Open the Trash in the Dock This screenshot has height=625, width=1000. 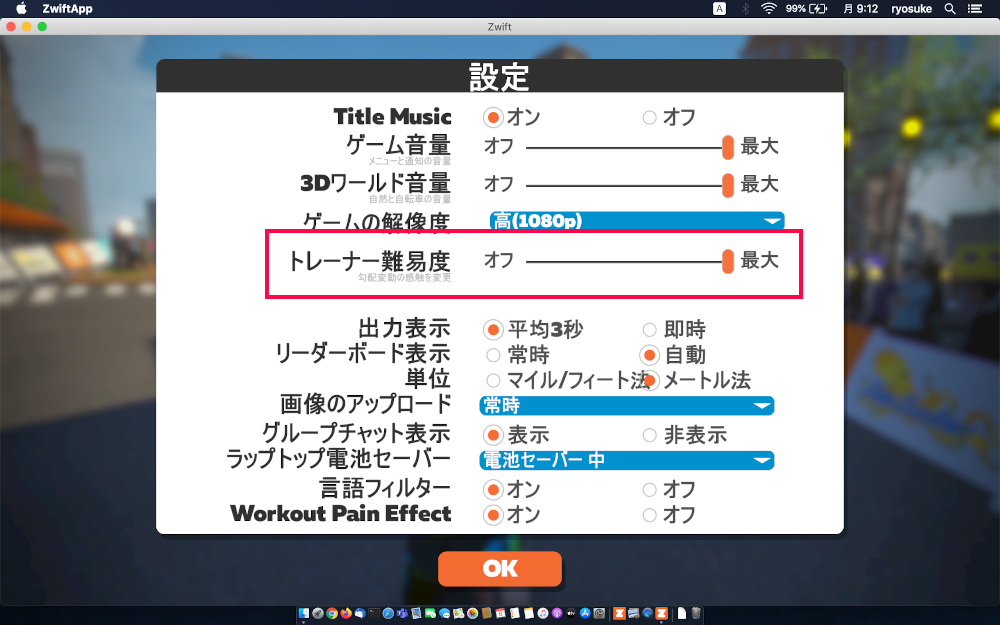coord(696,614)
